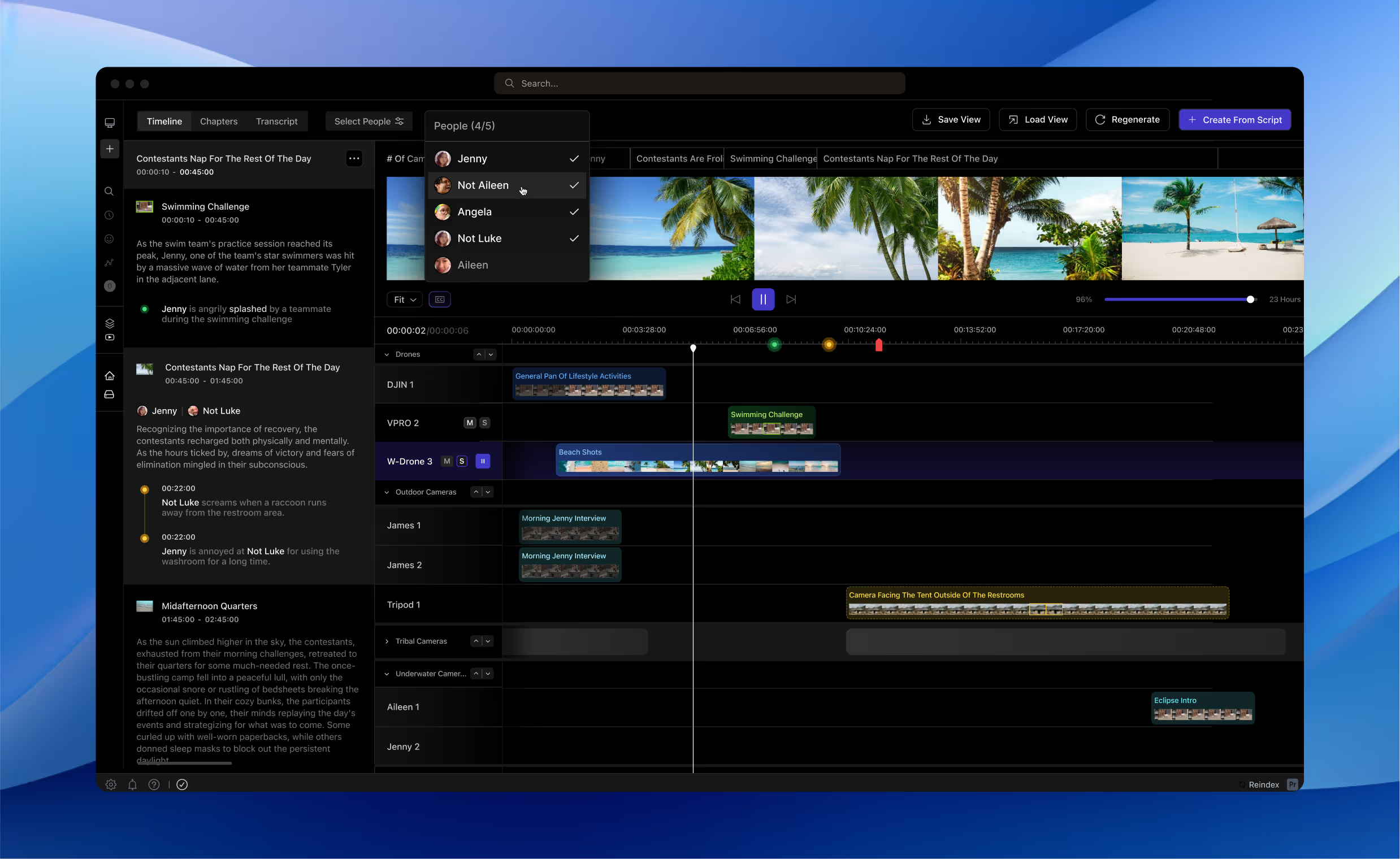Click the search icon in left sidebar
1400x859 pixels.
[109, 192]
